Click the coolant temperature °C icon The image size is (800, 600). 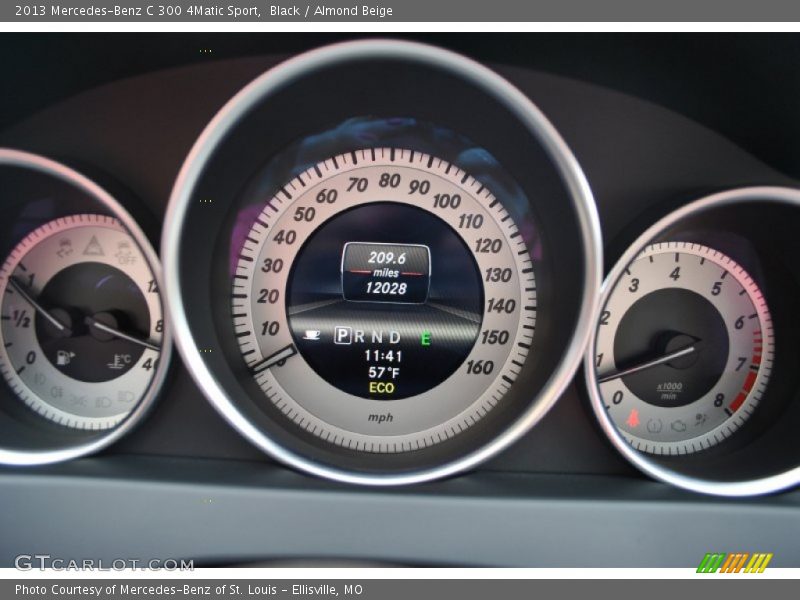[x=119, y=361]
